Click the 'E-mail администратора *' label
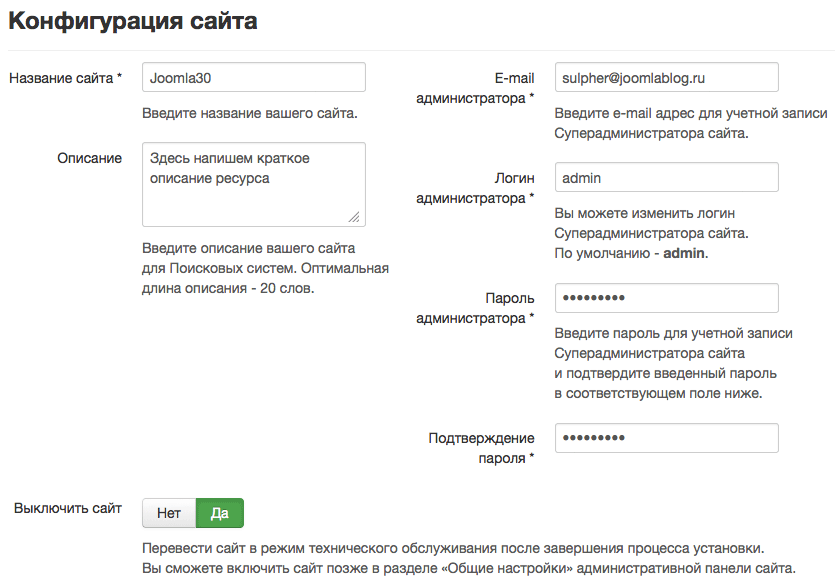The height and width of the screenshot is (584, 840). pos(475,88)
